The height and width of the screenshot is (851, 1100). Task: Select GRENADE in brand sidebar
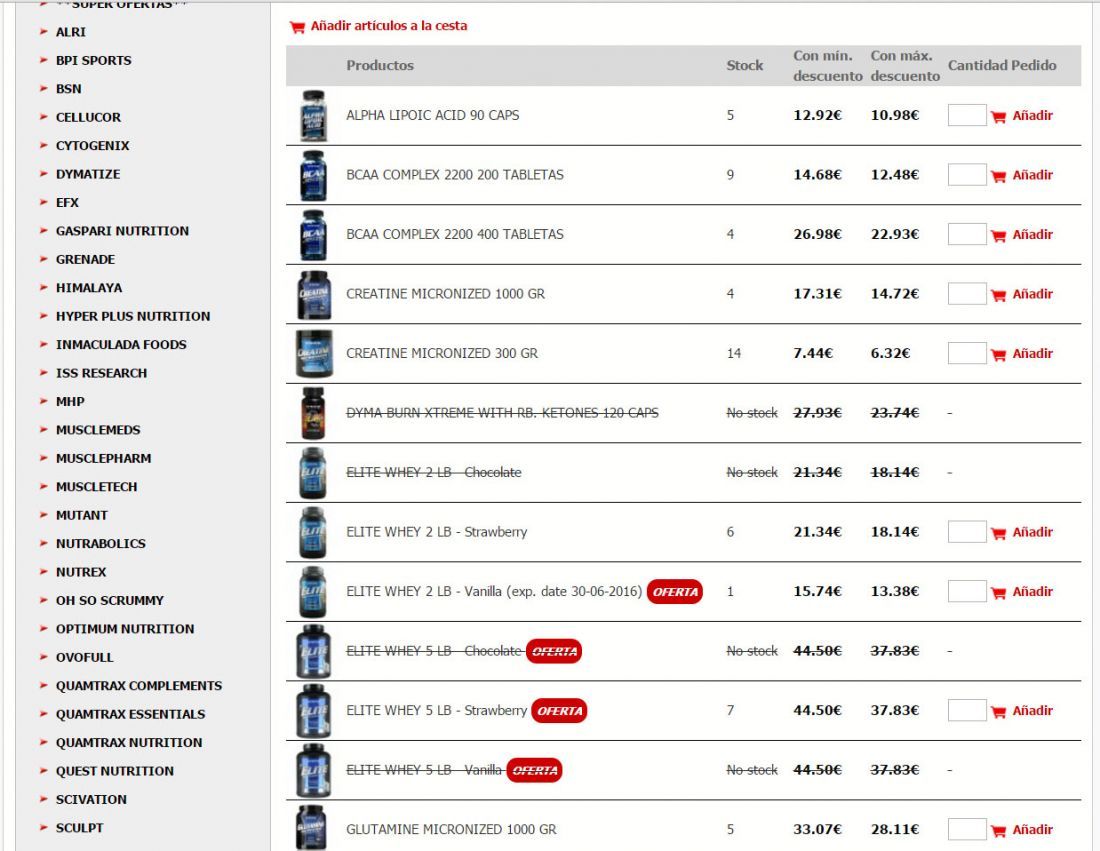86,260
